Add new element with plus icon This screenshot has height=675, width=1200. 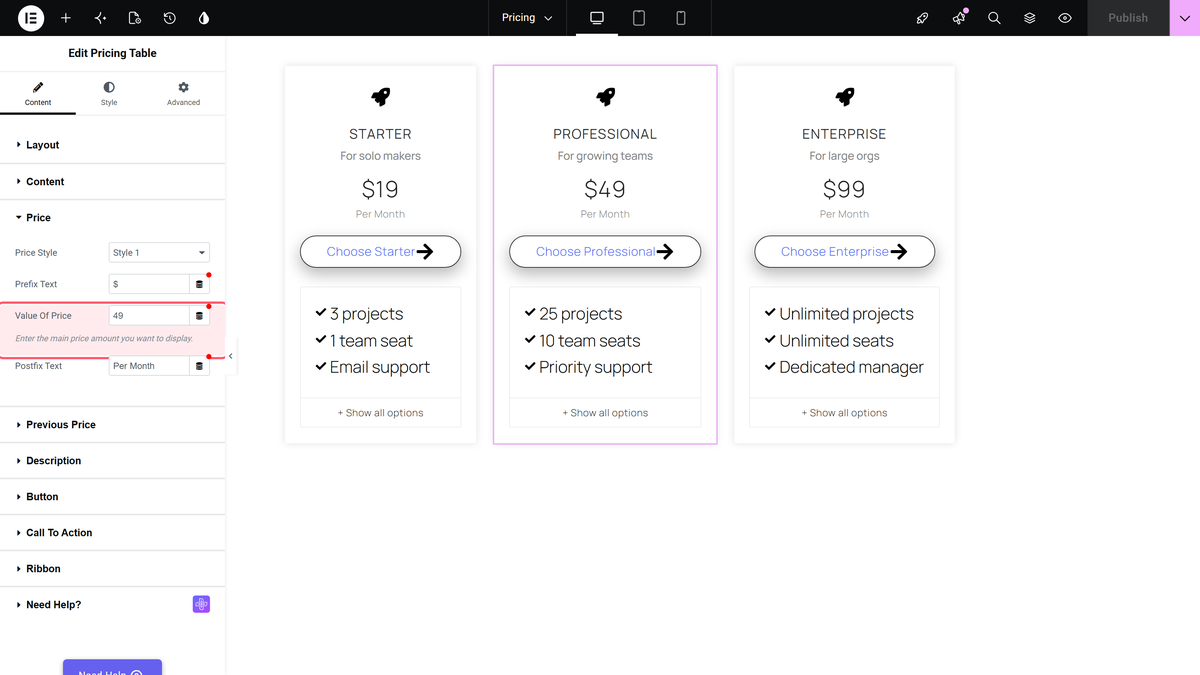pos(66,18)
